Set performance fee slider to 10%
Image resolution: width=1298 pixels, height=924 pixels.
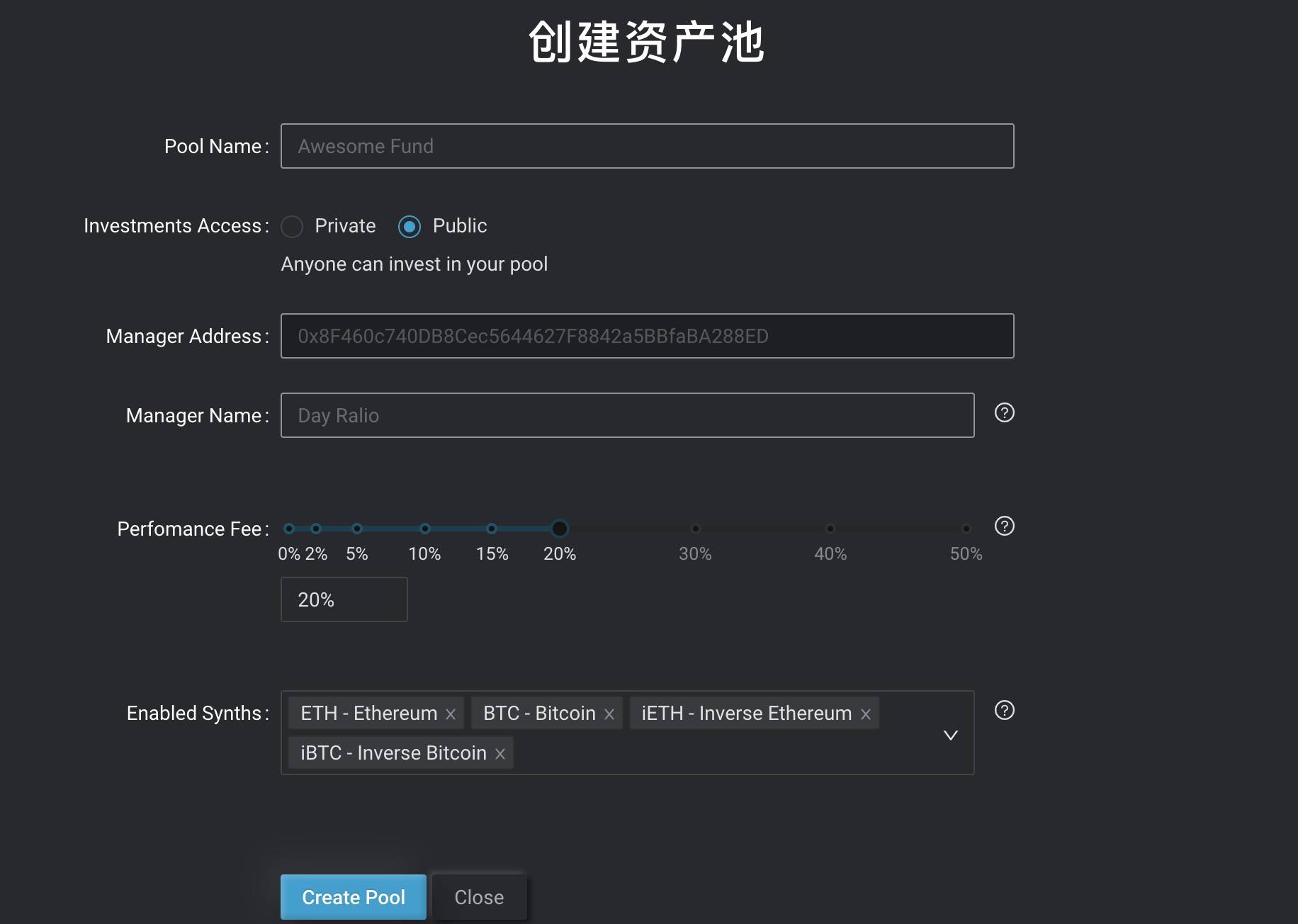pyautogui.click(x=425, y=529)
